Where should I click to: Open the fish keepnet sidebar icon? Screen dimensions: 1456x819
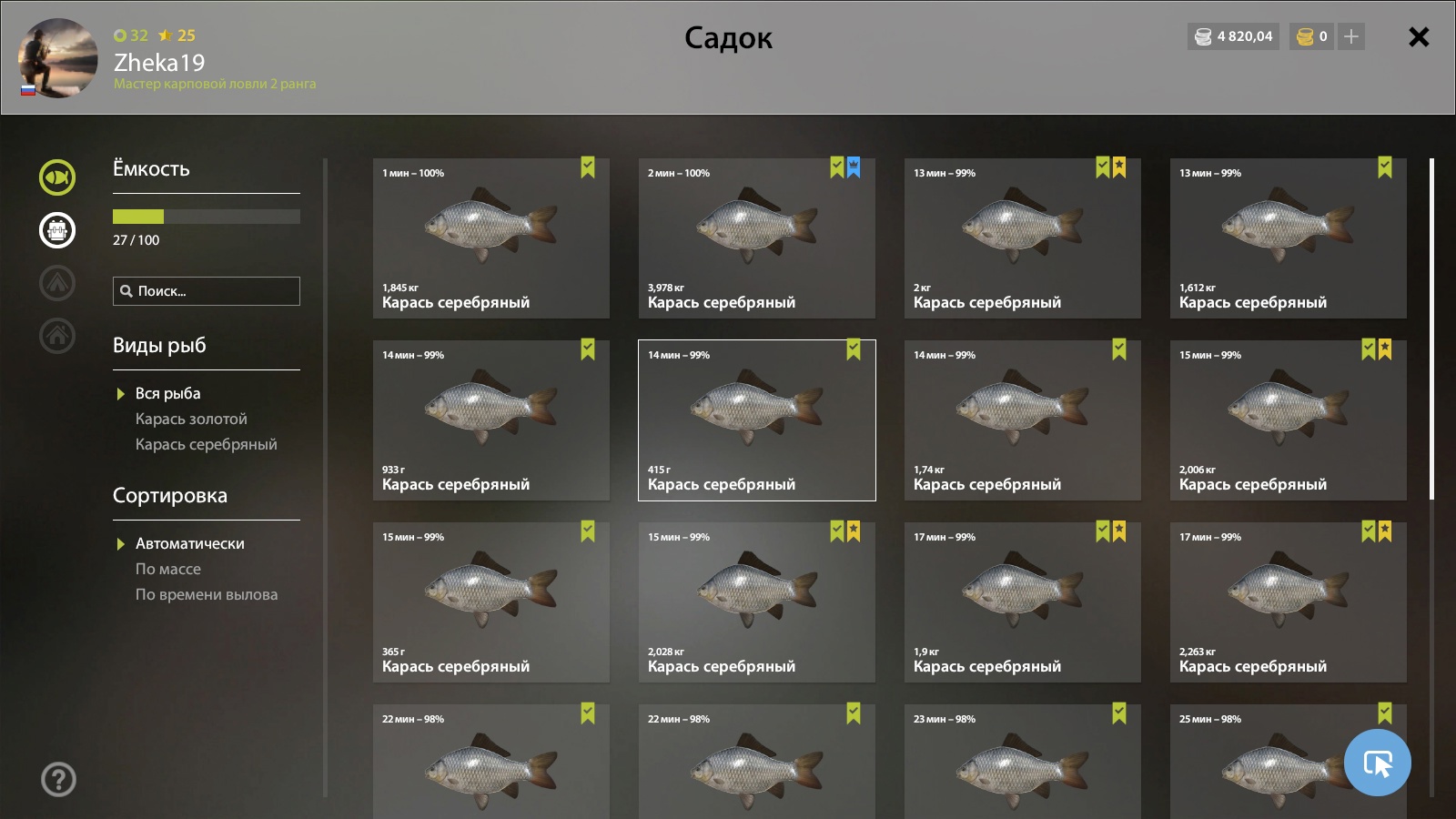pos(57,177)
